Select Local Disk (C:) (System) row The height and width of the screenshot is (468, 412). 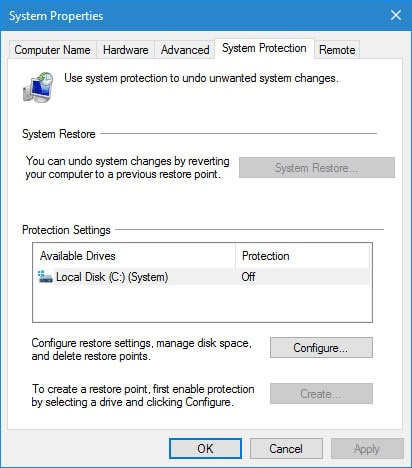[202, 277]
